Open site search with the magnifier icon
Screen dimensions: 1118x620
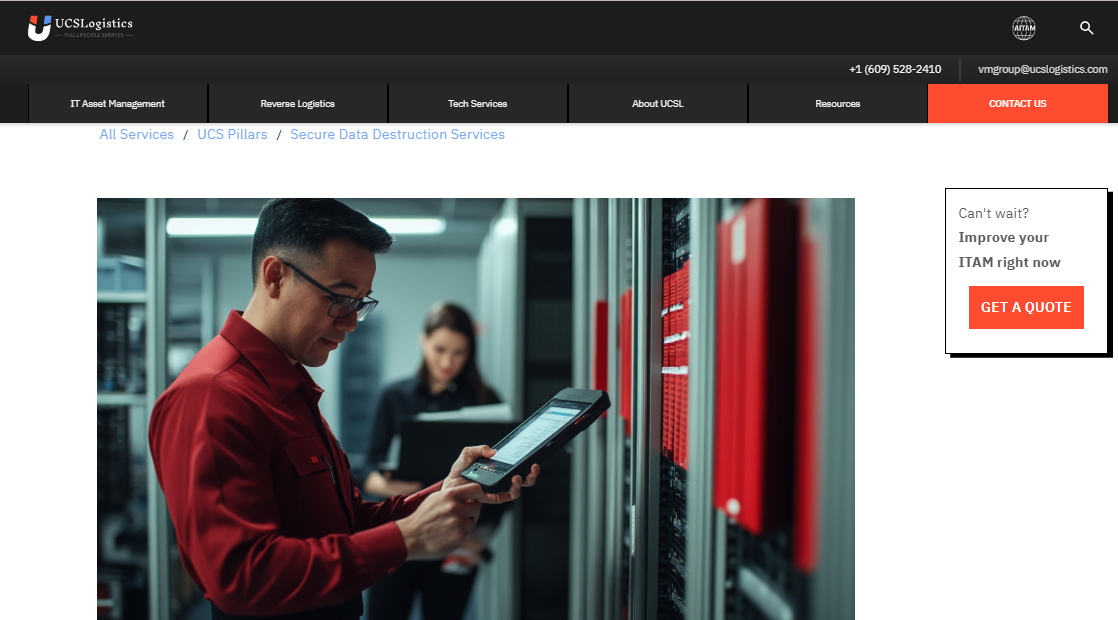tap(1086, 28)
